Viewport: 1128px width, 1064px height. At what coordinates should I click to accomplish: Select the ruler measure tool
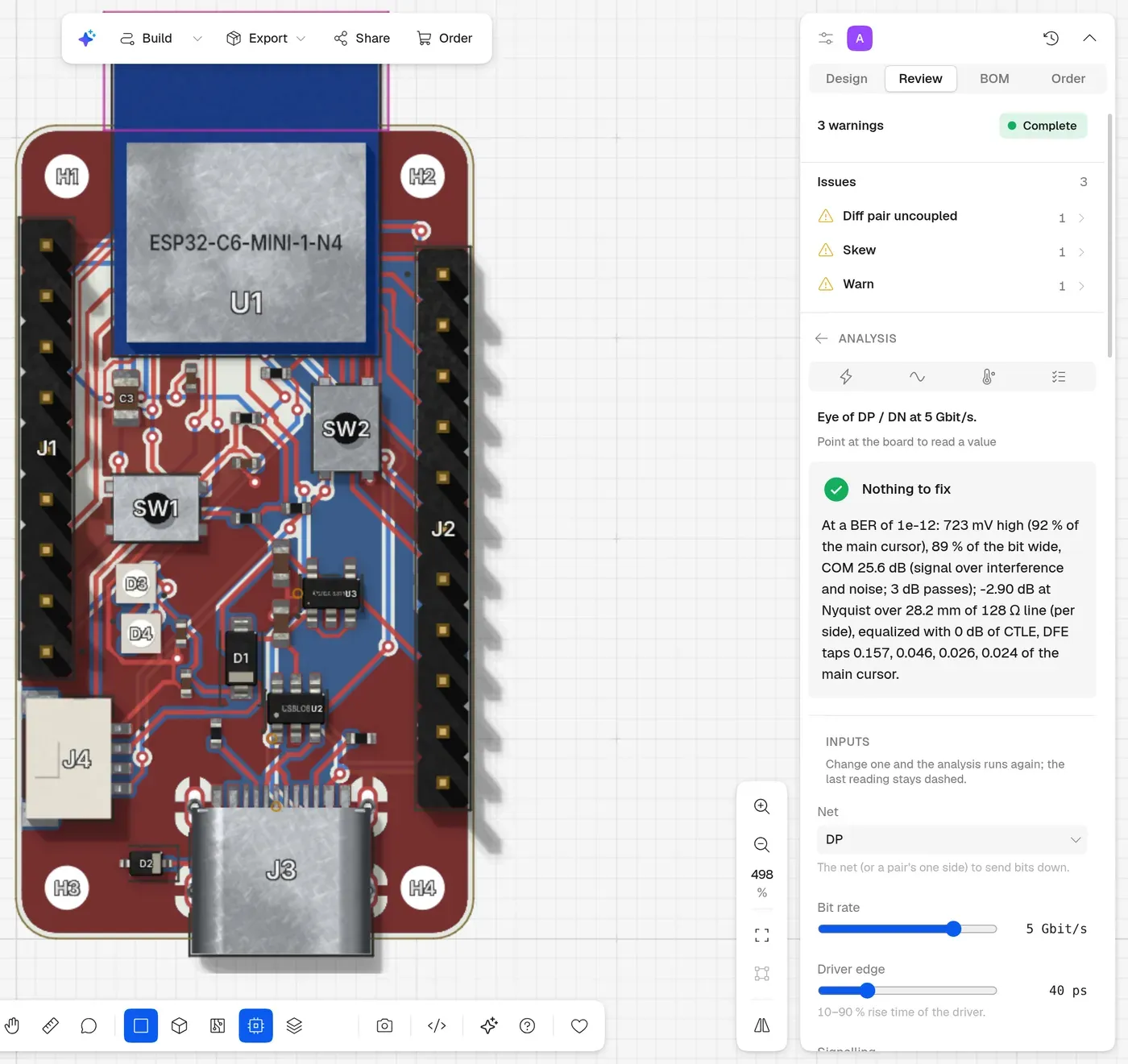(51, 1025)
